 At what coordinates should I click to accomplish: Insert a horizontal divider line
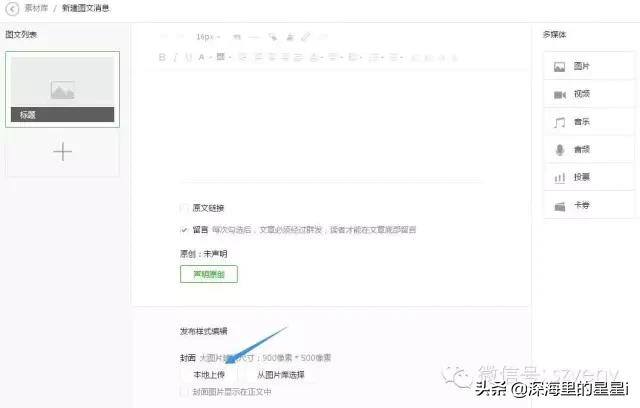pos(254,37)
